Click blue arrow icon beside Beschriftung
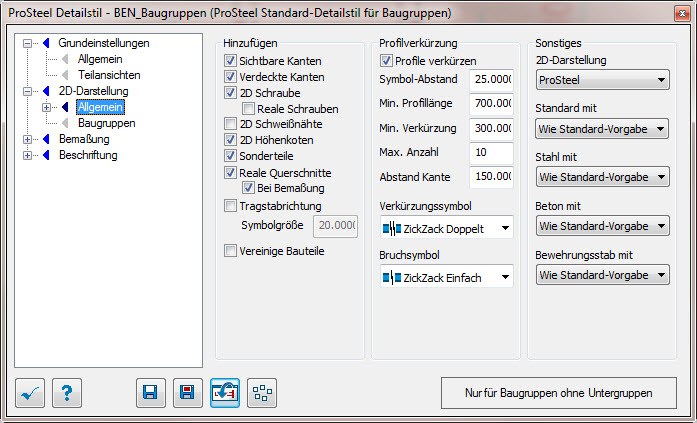 [x=46, y=155]
